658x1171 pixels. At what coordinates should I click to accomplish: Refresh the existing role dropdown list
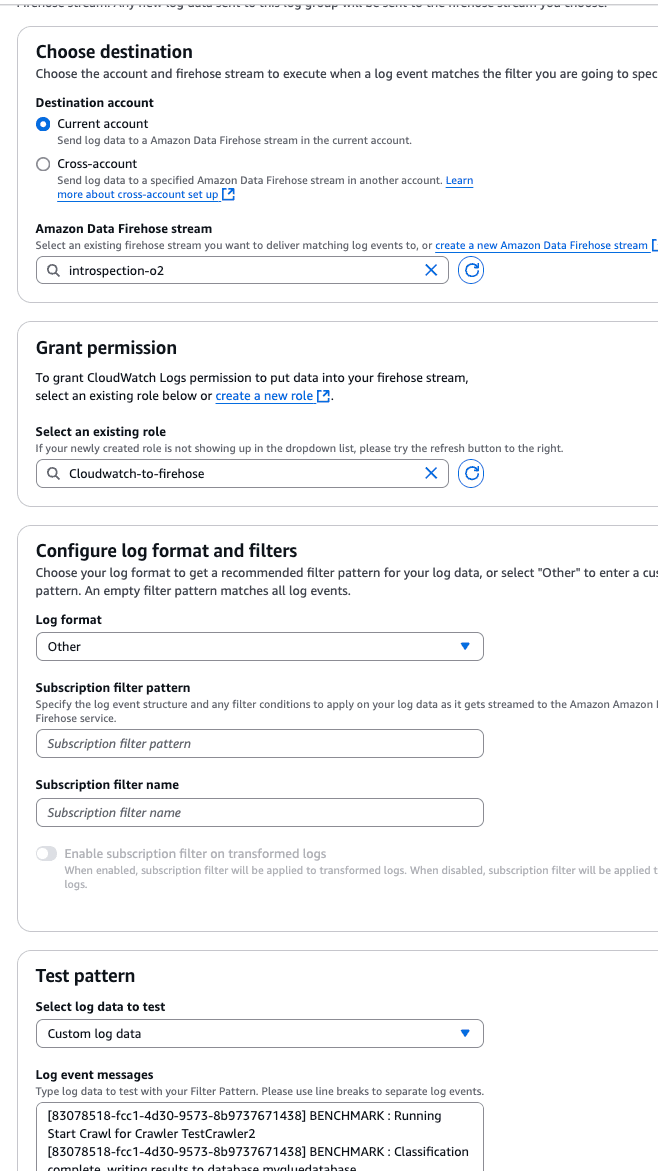470,473
